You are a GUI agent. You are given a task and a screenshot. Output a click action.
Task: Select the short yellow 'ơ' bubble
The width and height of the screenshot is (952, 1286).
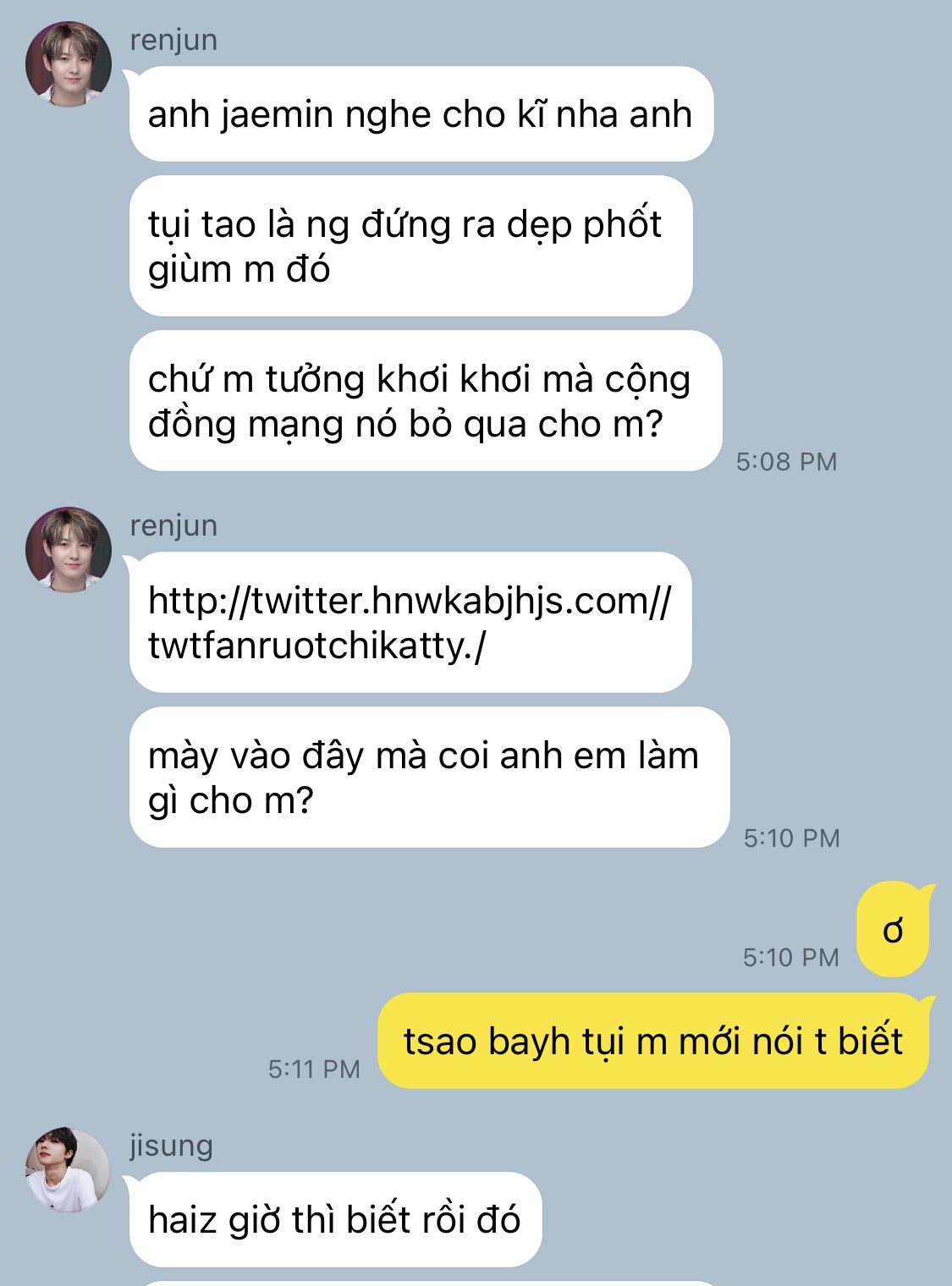tap(894, 929)
